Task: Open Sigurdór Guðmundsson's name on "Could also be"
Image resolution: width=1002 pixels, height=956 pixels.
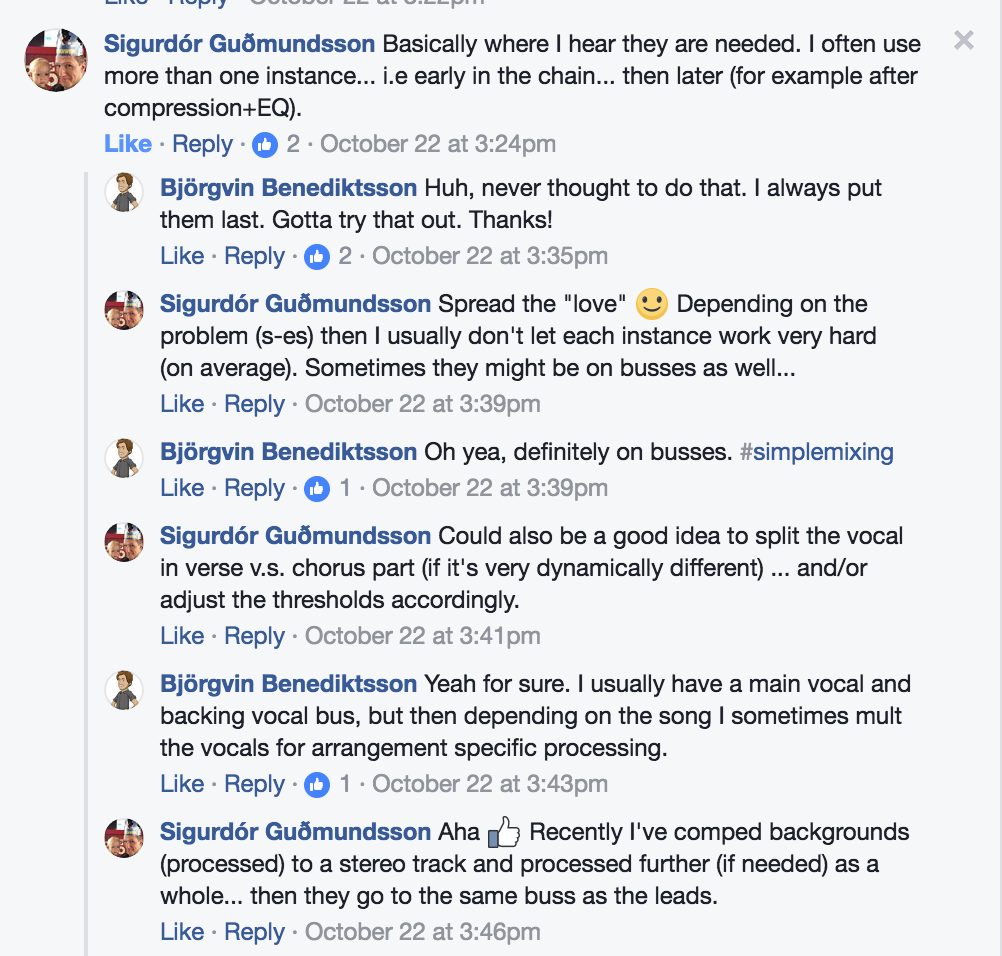Action: coord(295,537)
